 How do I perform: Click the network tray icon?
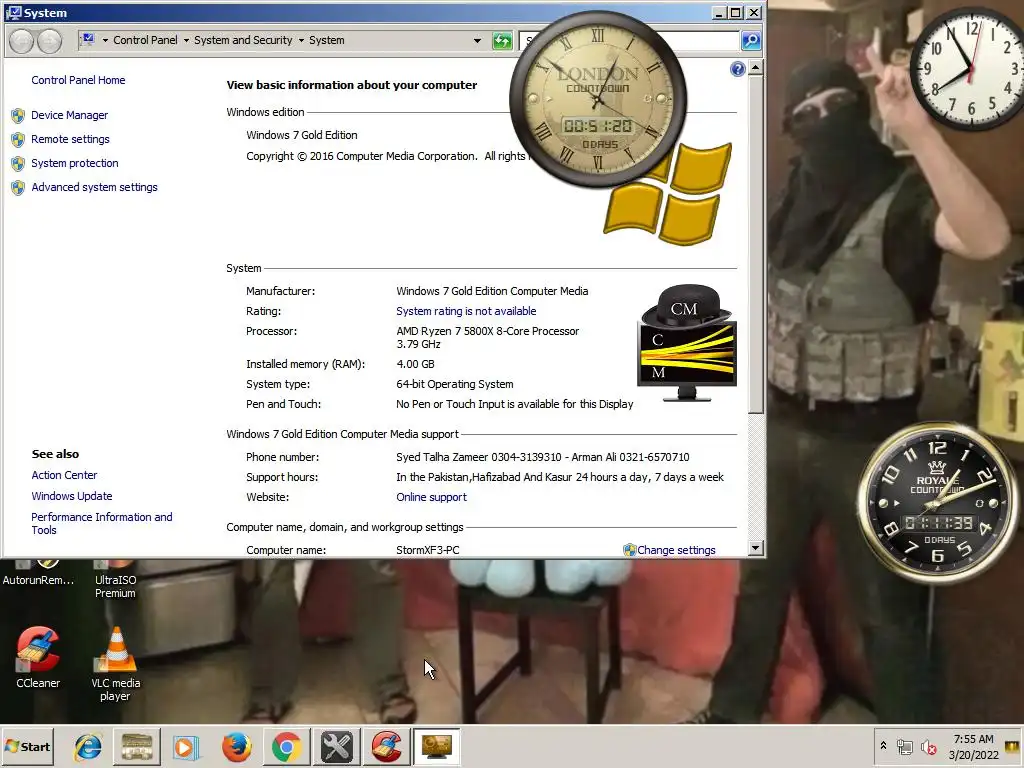coord(904,746)
